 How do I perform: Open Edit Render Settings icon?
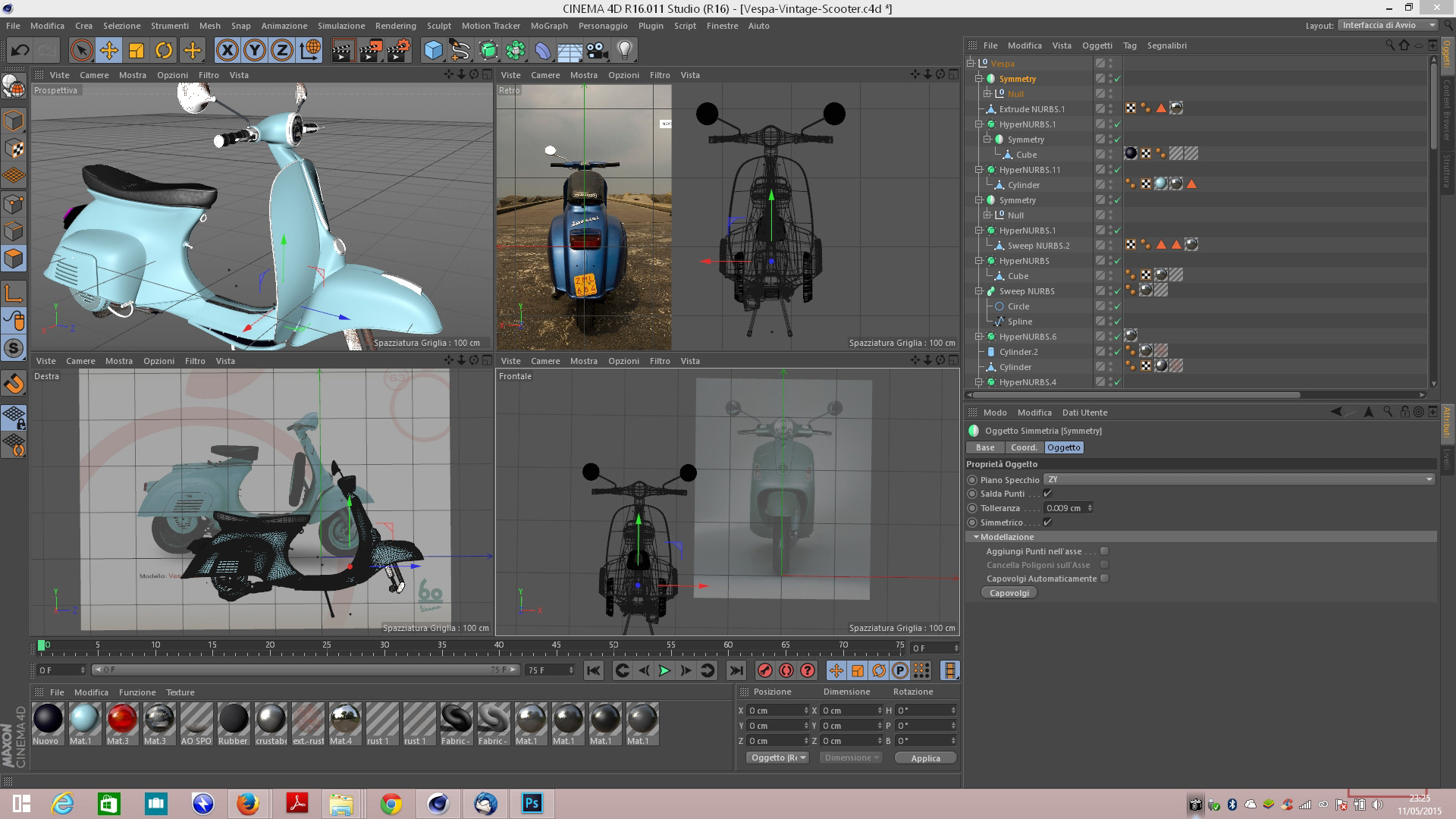(399, 51)
